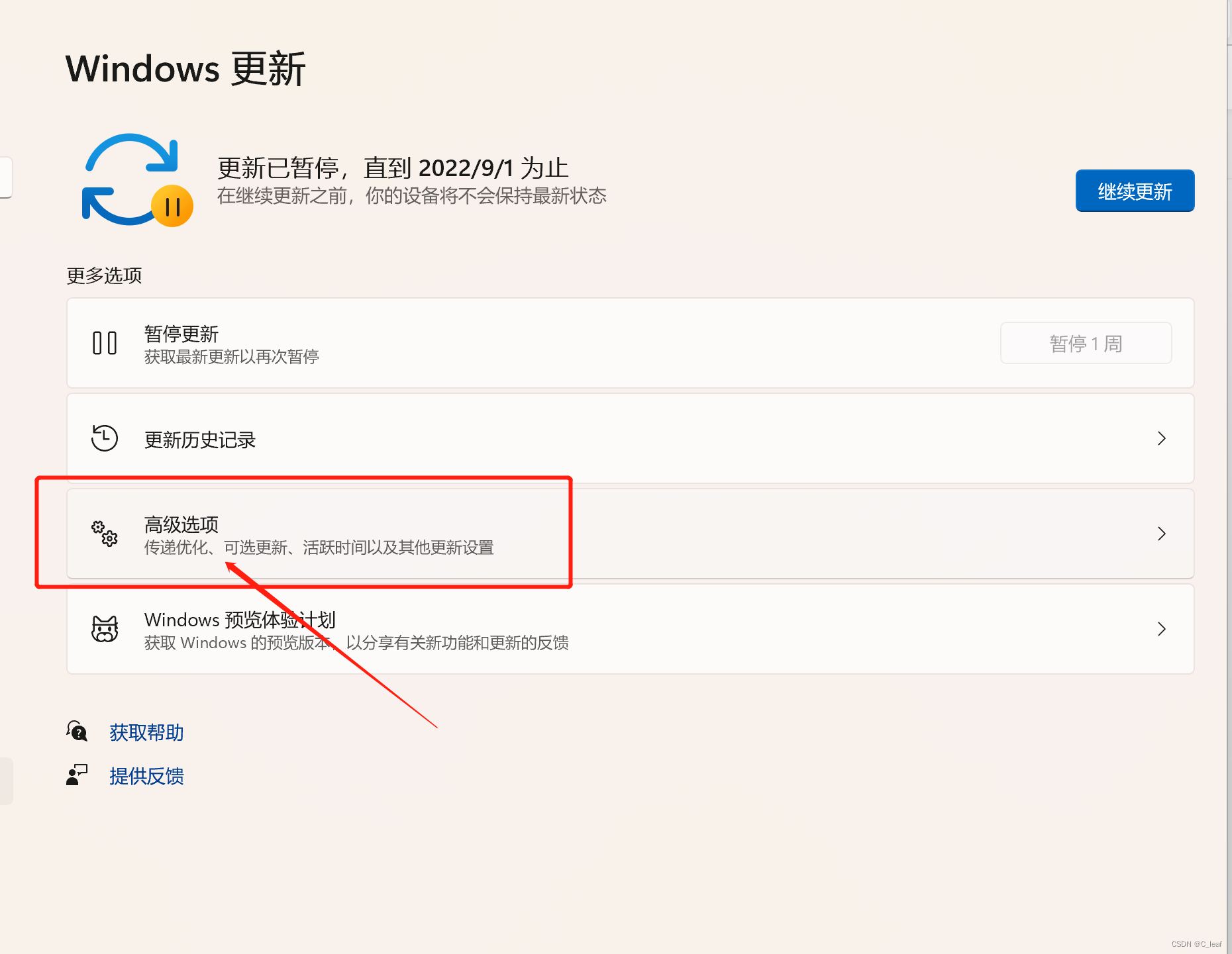The width and height of the screenshot is (1232, 954).
Task: Open the 获取帮助 link
Action: click(146, 732)
